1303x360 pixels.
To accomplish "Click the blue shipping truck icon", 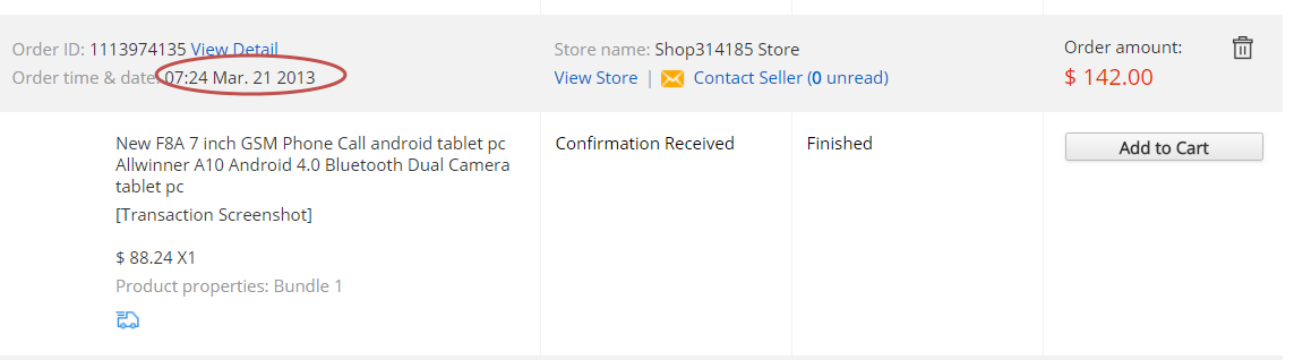I will point(127,320).
